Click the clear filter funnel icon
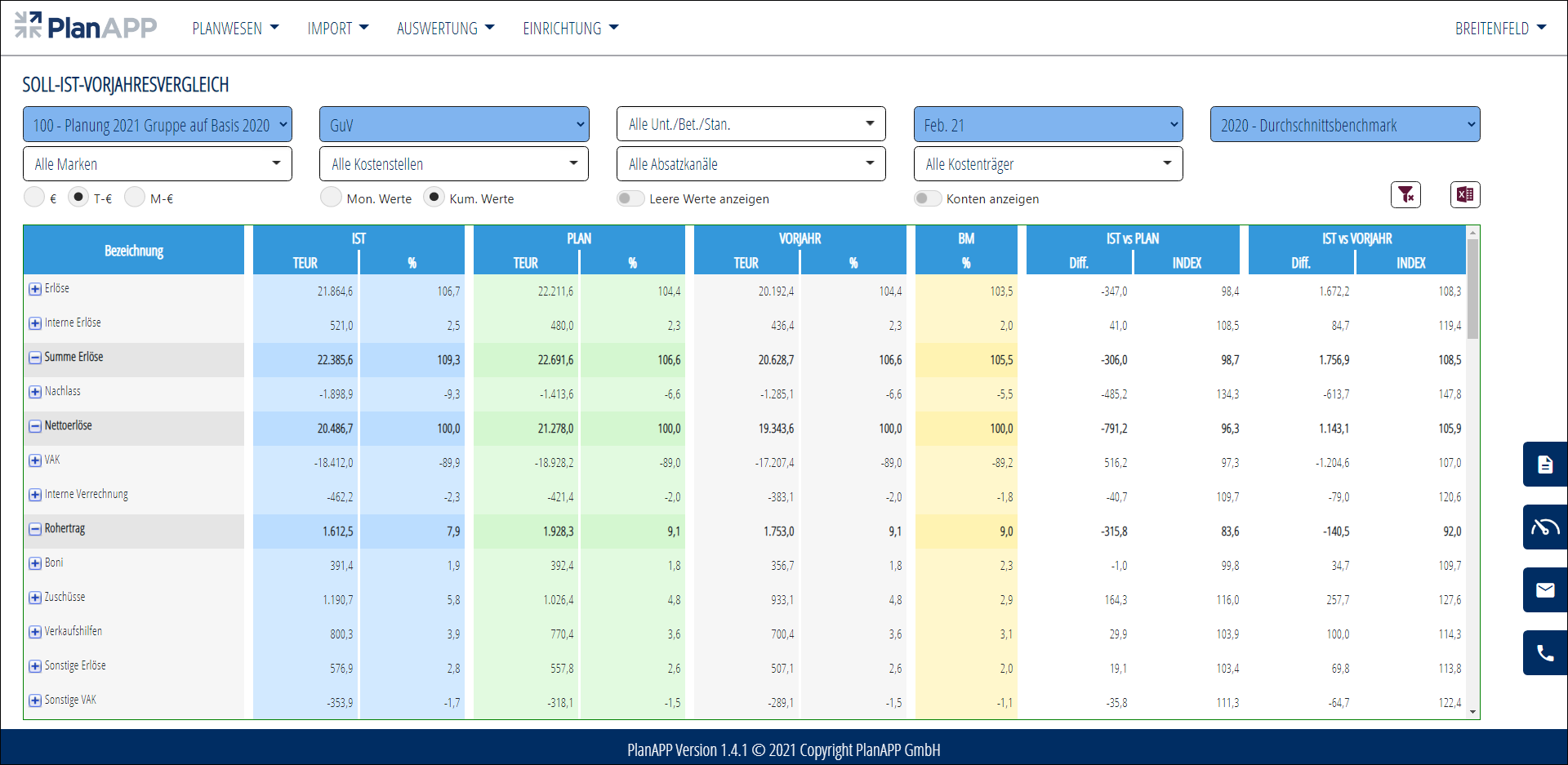The width and height of the screenshot is (1568, 765). click(1405, 194)
